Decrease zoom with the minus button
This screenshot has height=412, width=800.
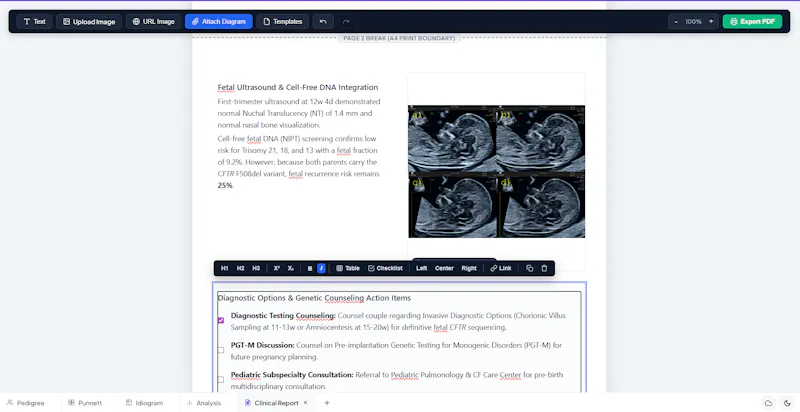click(x=676, y=21)
